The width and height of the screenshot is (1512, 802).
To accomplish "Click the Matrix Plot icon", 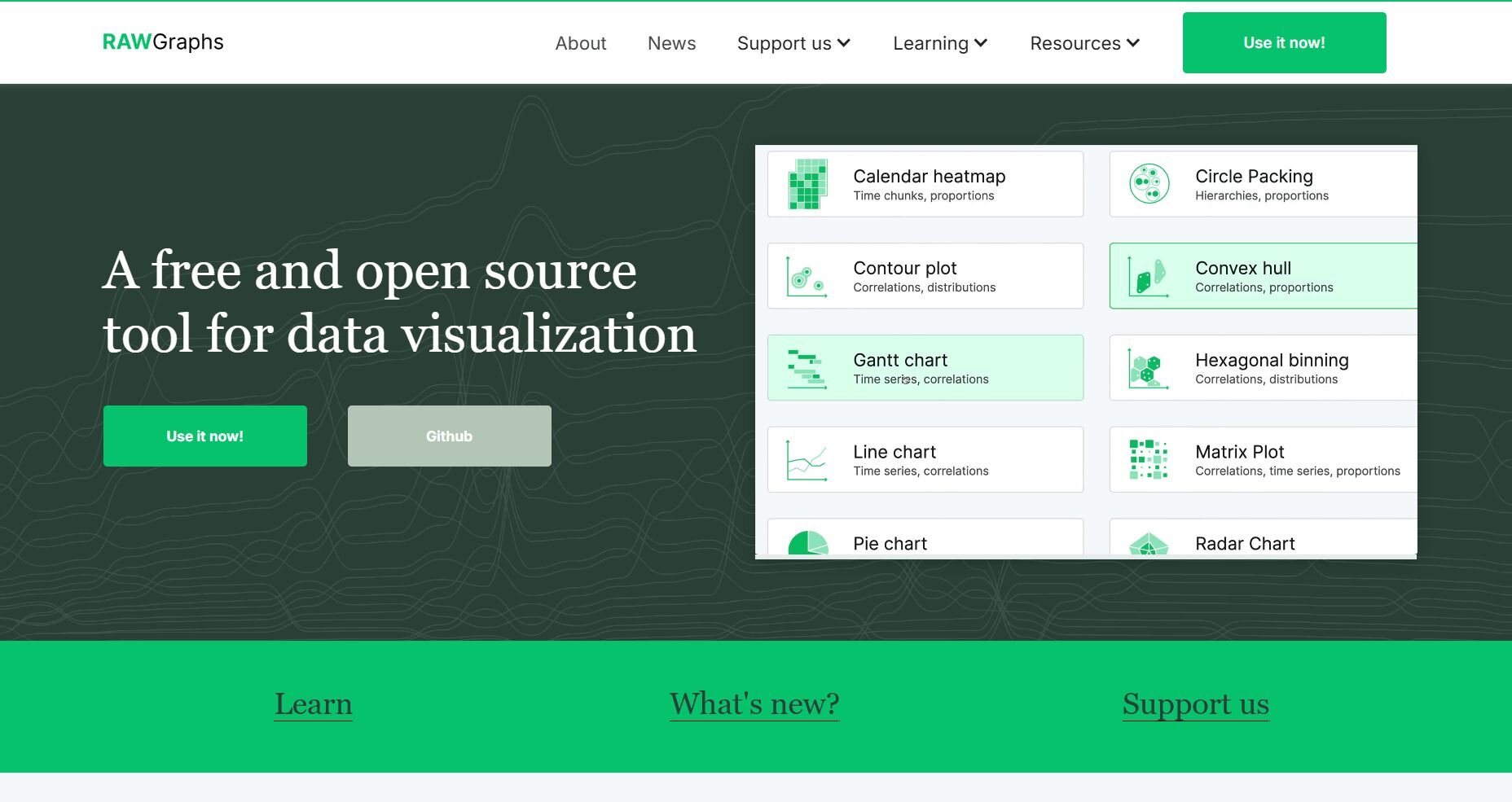I will 1149,460.
